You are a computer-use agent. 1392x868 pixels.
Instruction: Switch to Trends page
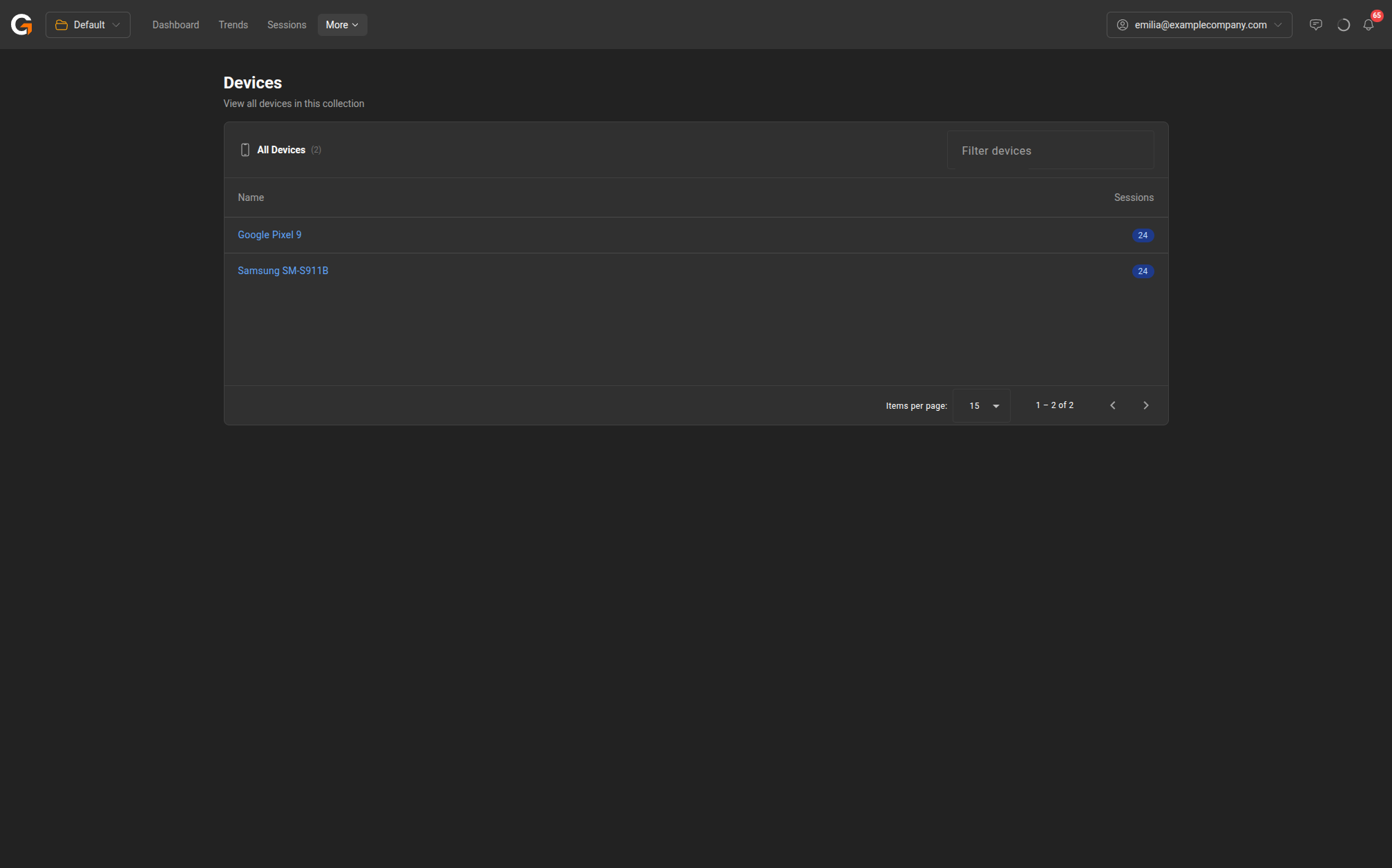click(233, 25)
